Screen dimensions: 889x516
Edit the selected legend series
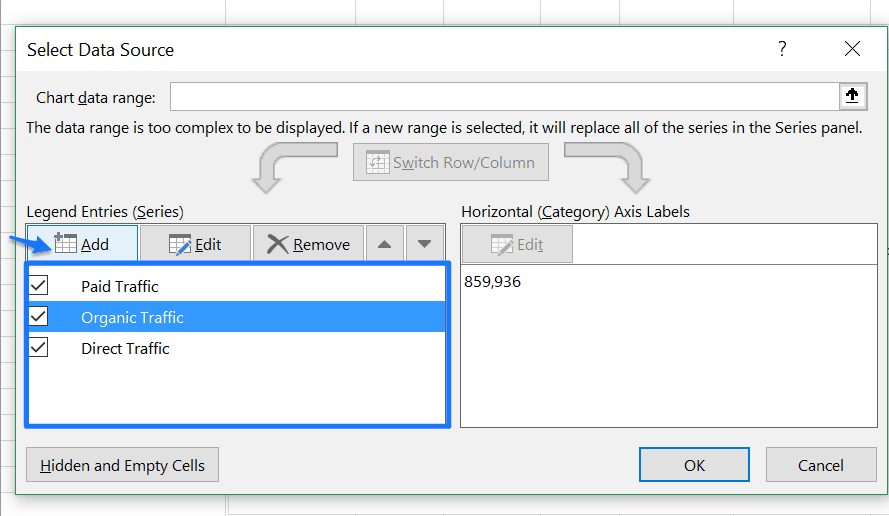[x=195, y=244]
